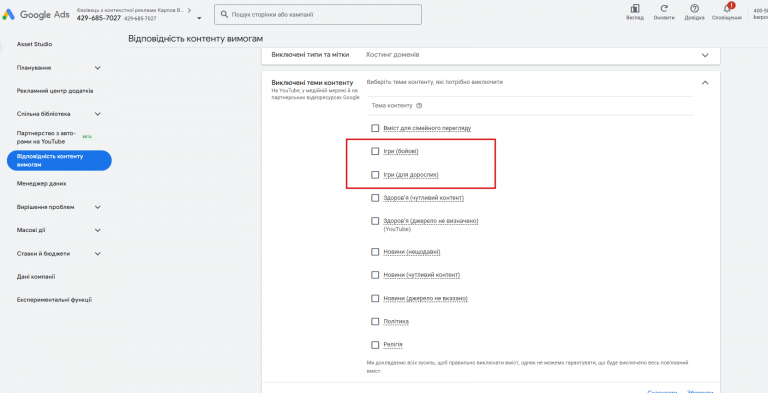Click the Відповідність контенту вимогам page title
Screen dimensions: 768x393
(195, 39)
